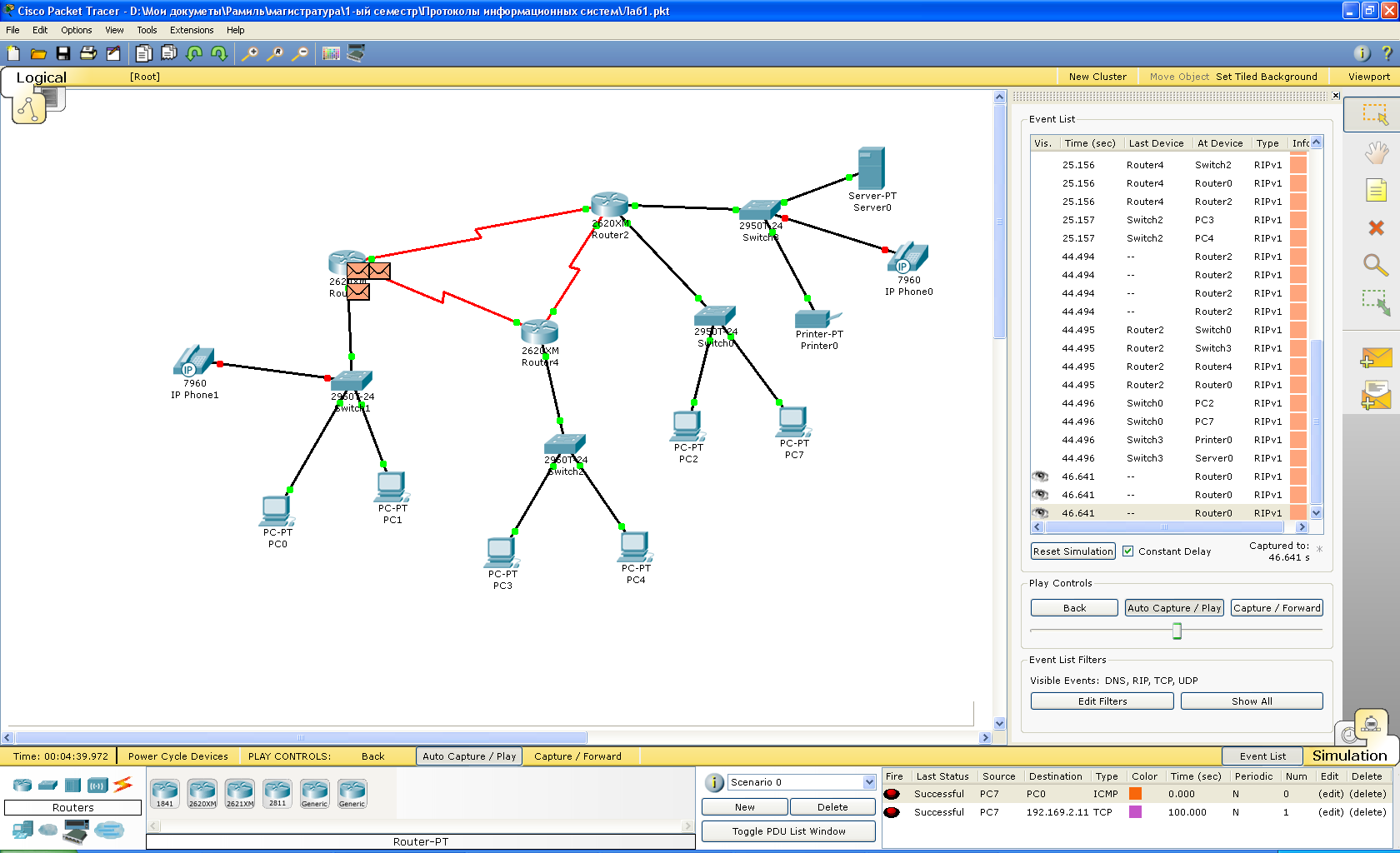Screen dimensions: 1400x853
Task: Toggle the Fire indicator for the TCP PDU row
Action: [892, 812]
